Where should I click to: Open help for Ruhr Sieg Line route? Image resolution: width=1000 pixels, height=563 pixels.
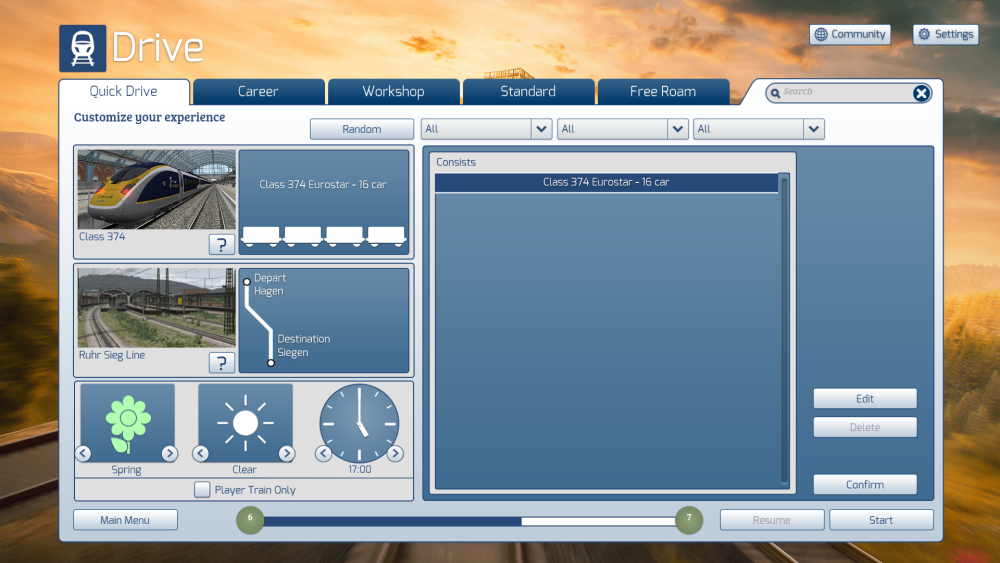[221, 363]
